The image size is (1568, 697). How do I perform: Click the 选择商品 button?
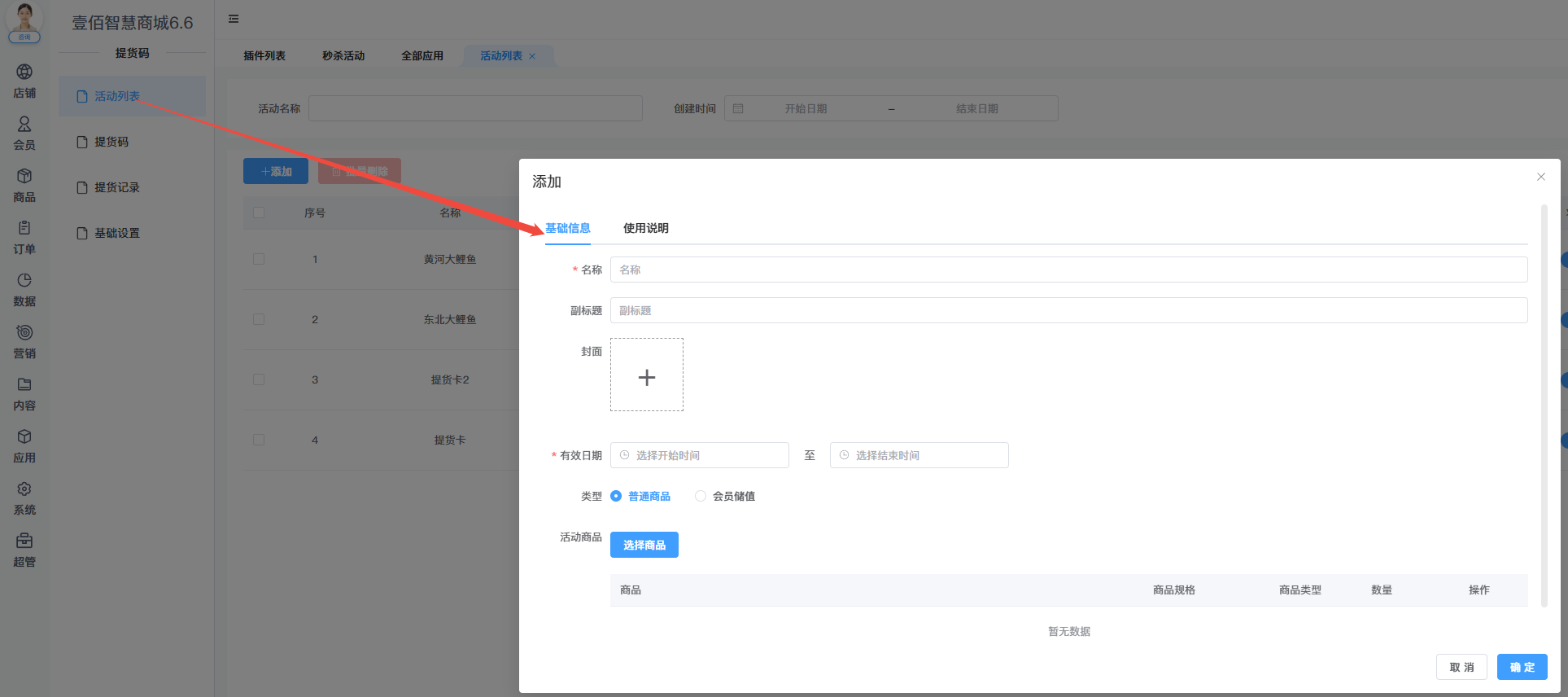[644, 545]
